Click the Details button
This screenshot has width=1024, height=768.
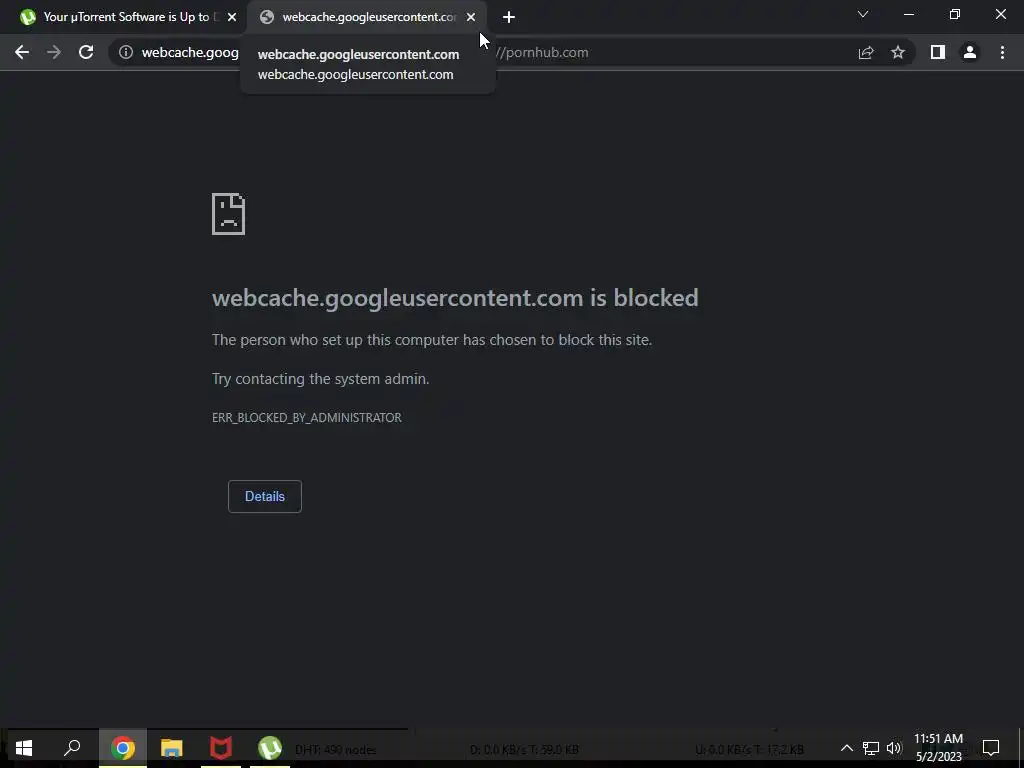(x=264, y=496)
